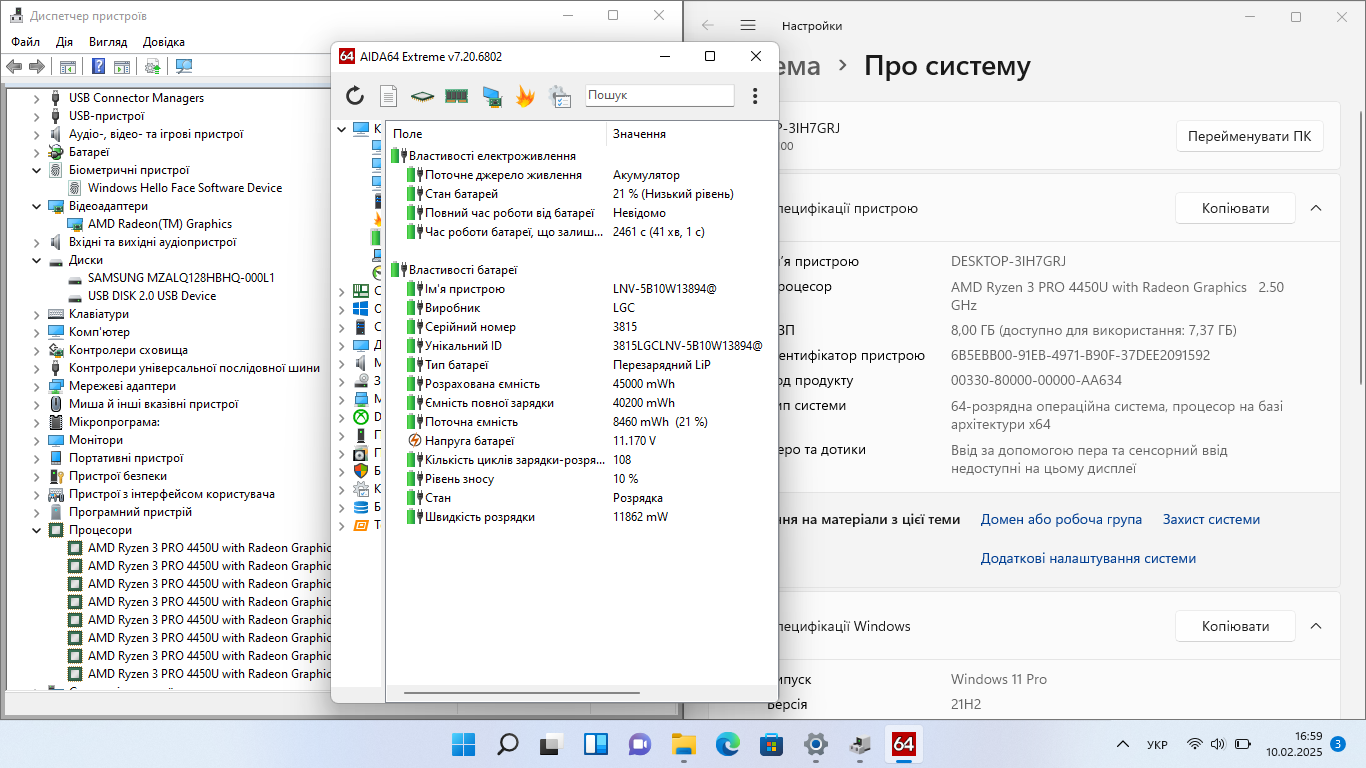Open the Захист системи link
The image size is (1366, 768).
click(1211, 519)
